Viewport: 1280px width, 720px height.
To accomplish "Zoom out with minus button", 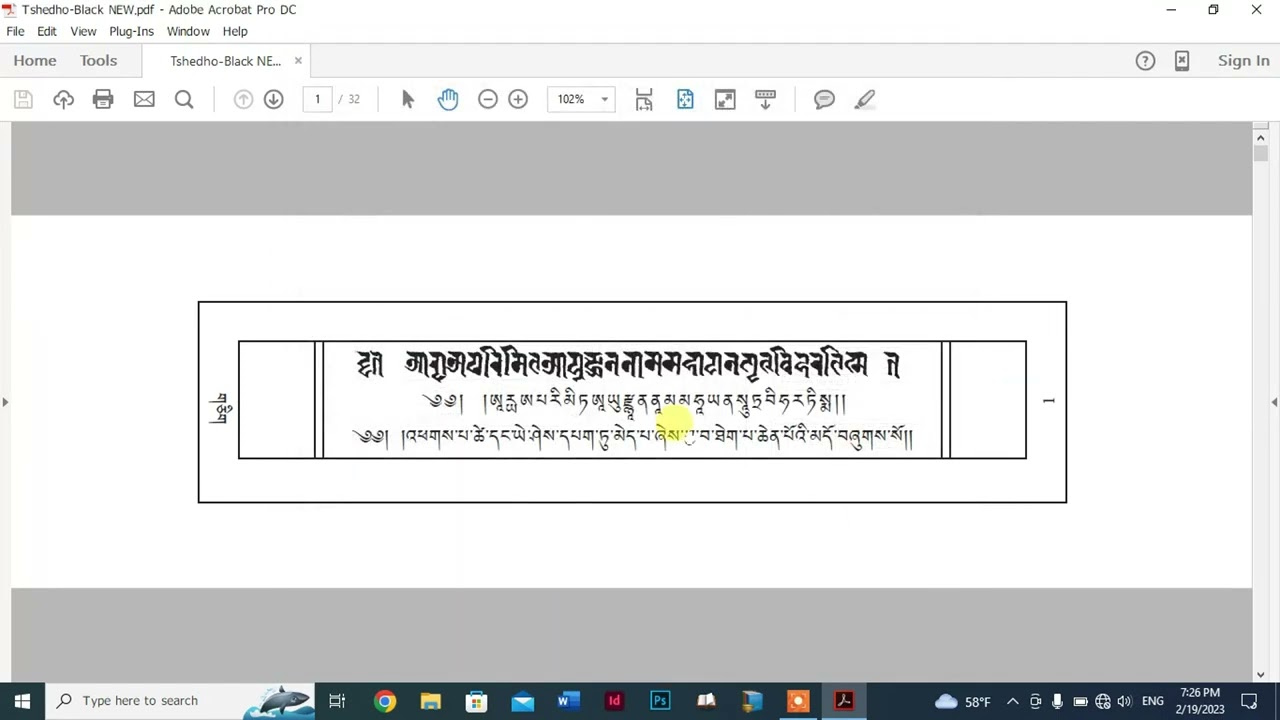I will [487, 99].
